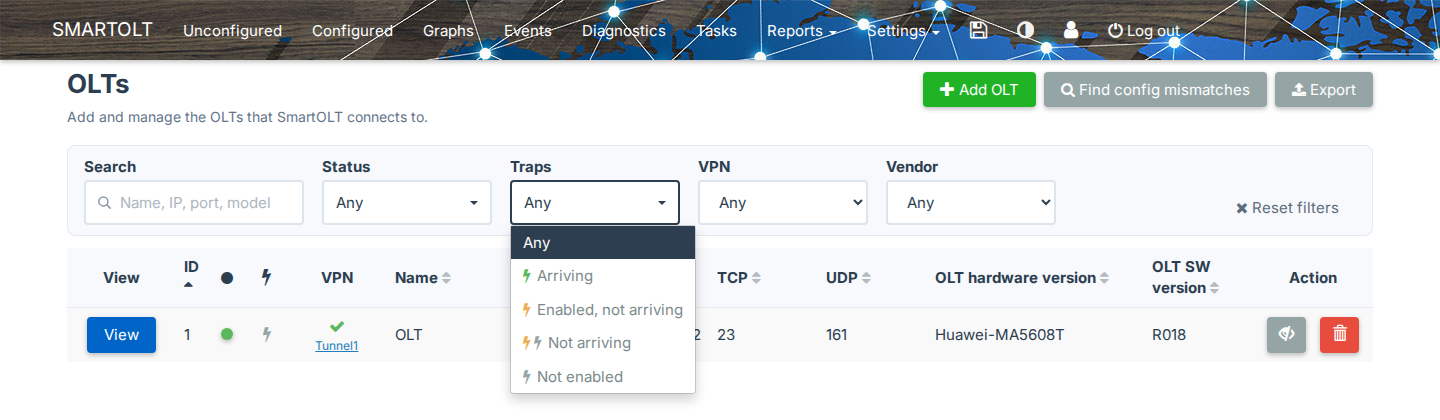The width and height of the screenshot is (1440, 420).
Task: Click Log out
Action: [x=1144, y=31]
